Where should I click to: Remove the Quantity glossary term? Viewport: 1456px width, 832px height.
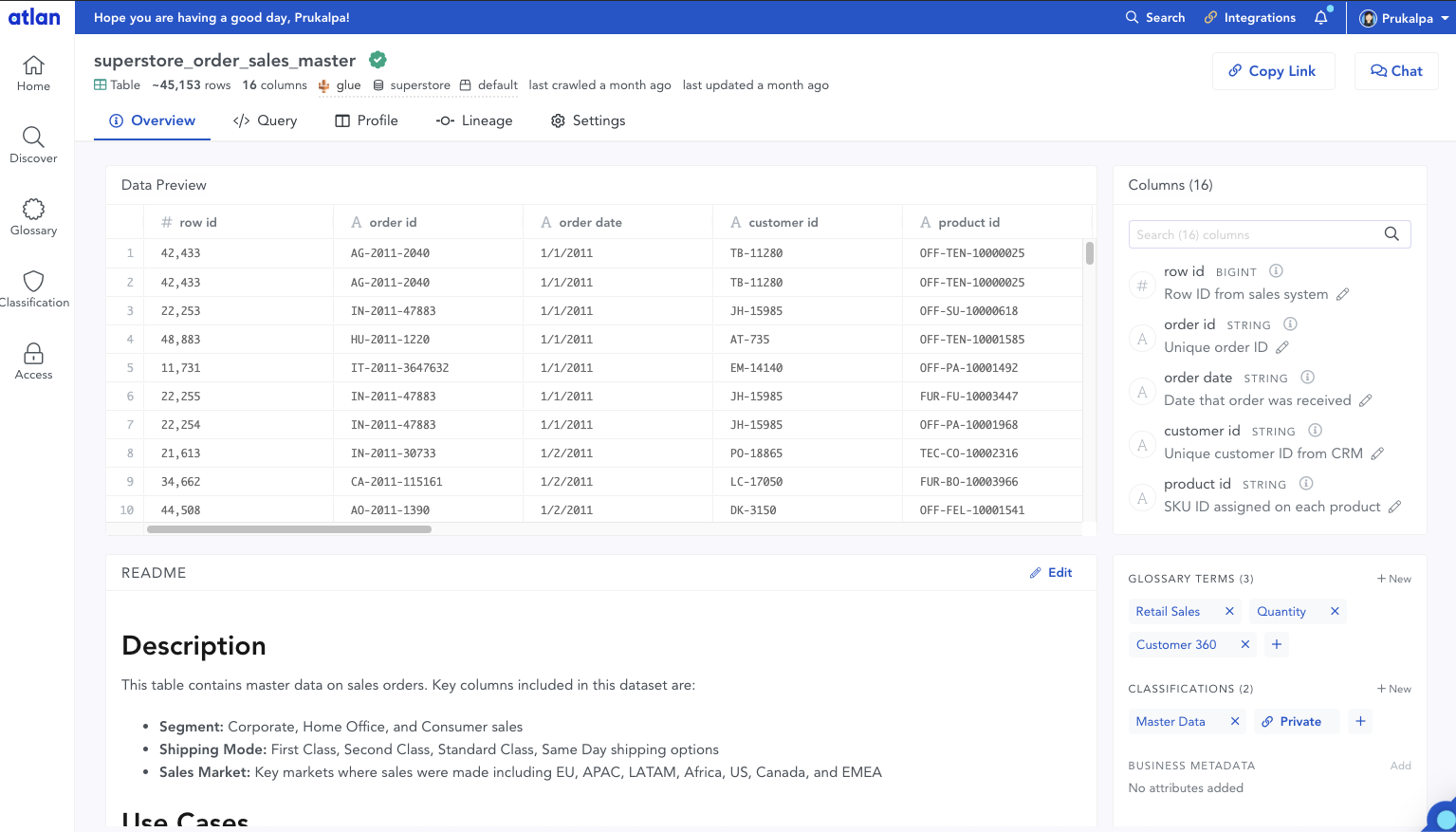point(1335,612)
